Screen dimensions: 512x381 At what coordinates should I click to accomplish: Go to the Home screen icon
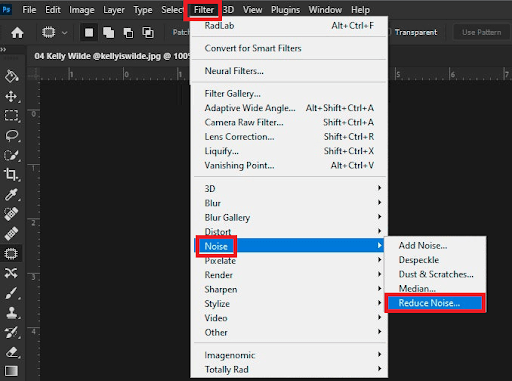point(17,33)
